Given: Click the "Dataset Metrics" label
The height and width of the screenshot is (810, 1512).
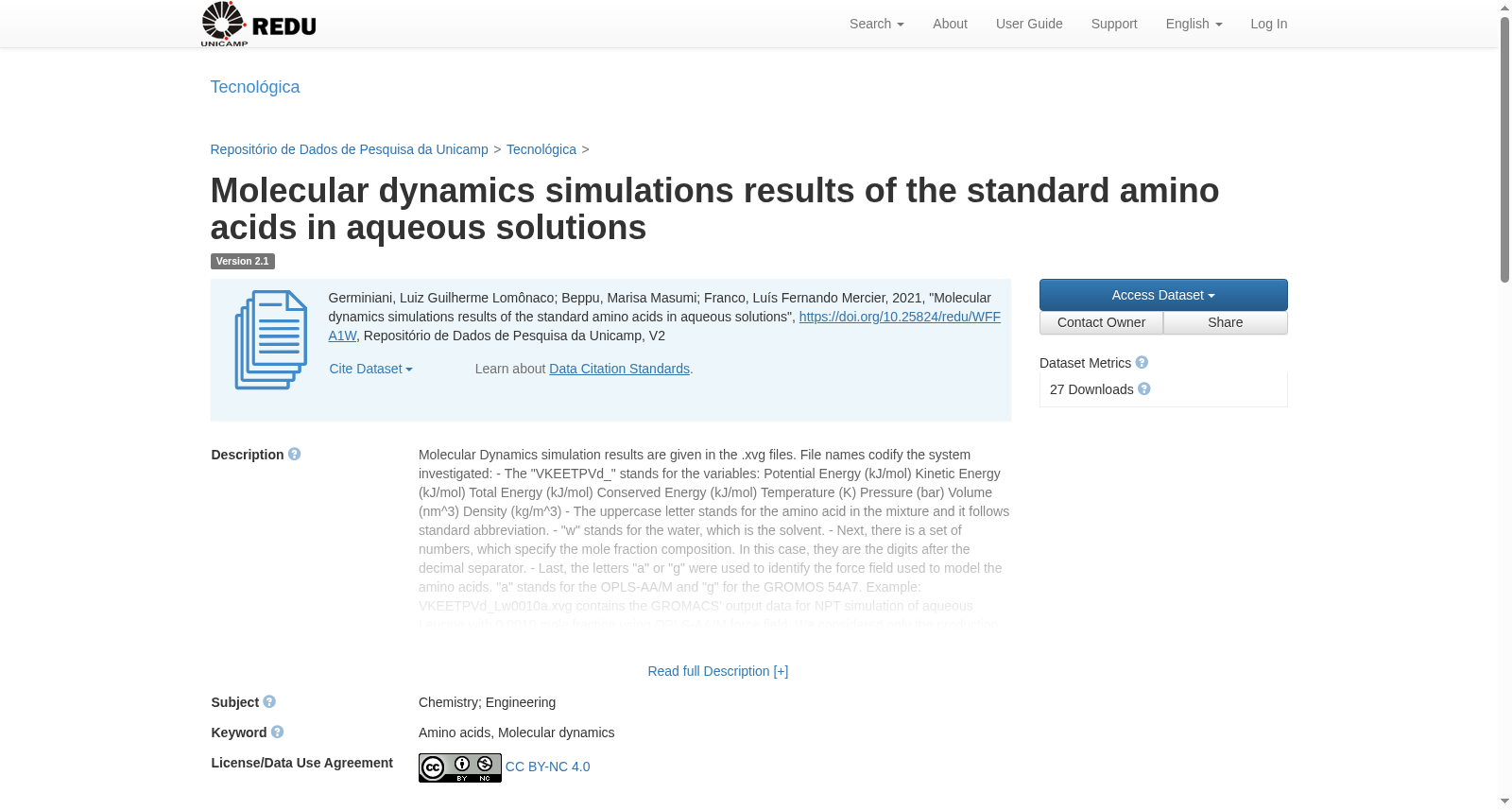Looking at the screenshot, I should pyautogui.click(x=1085, y=363).
